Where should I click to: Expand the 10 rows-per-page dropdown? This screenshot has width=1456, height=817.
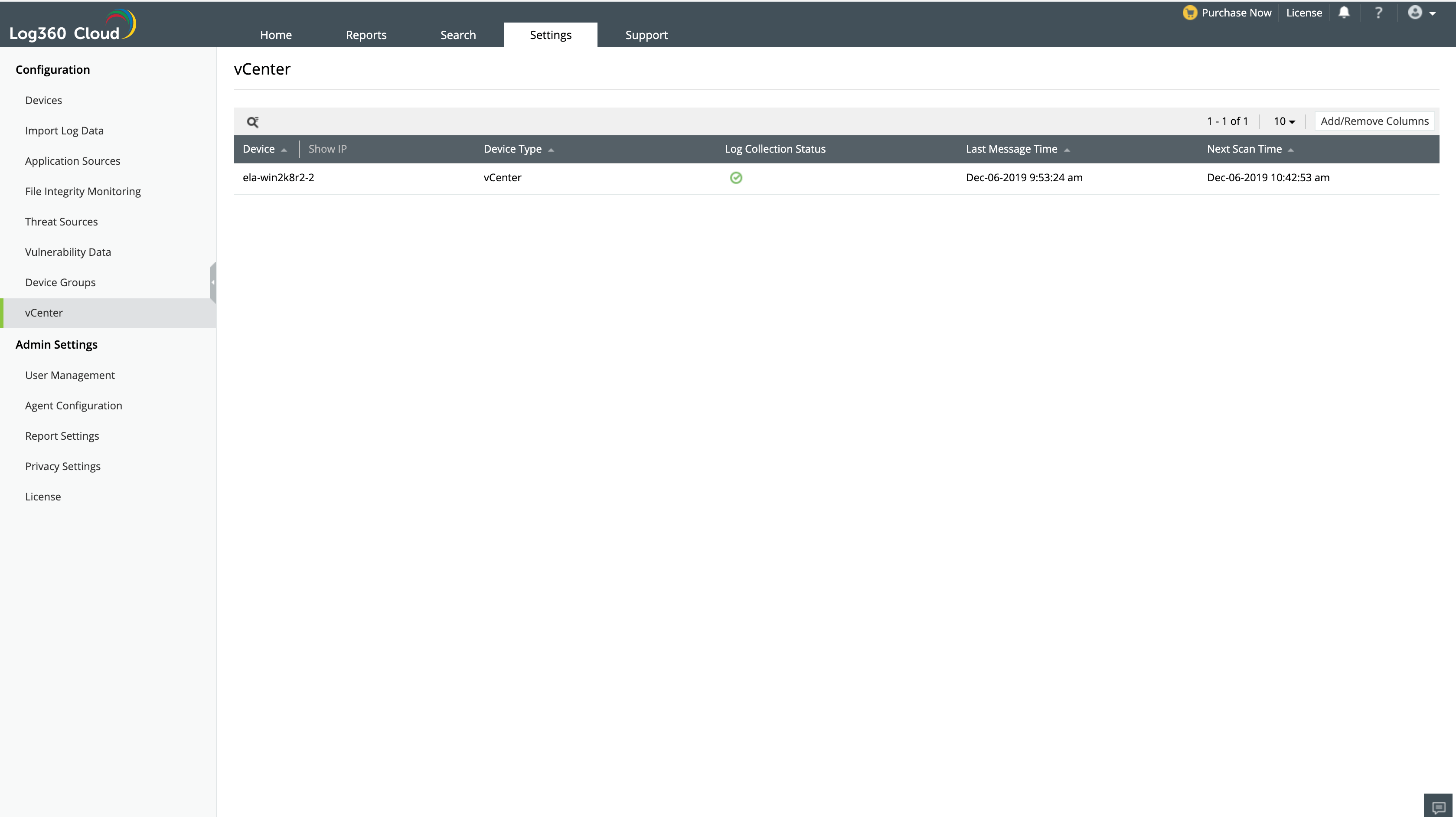tap(1284, 121)
